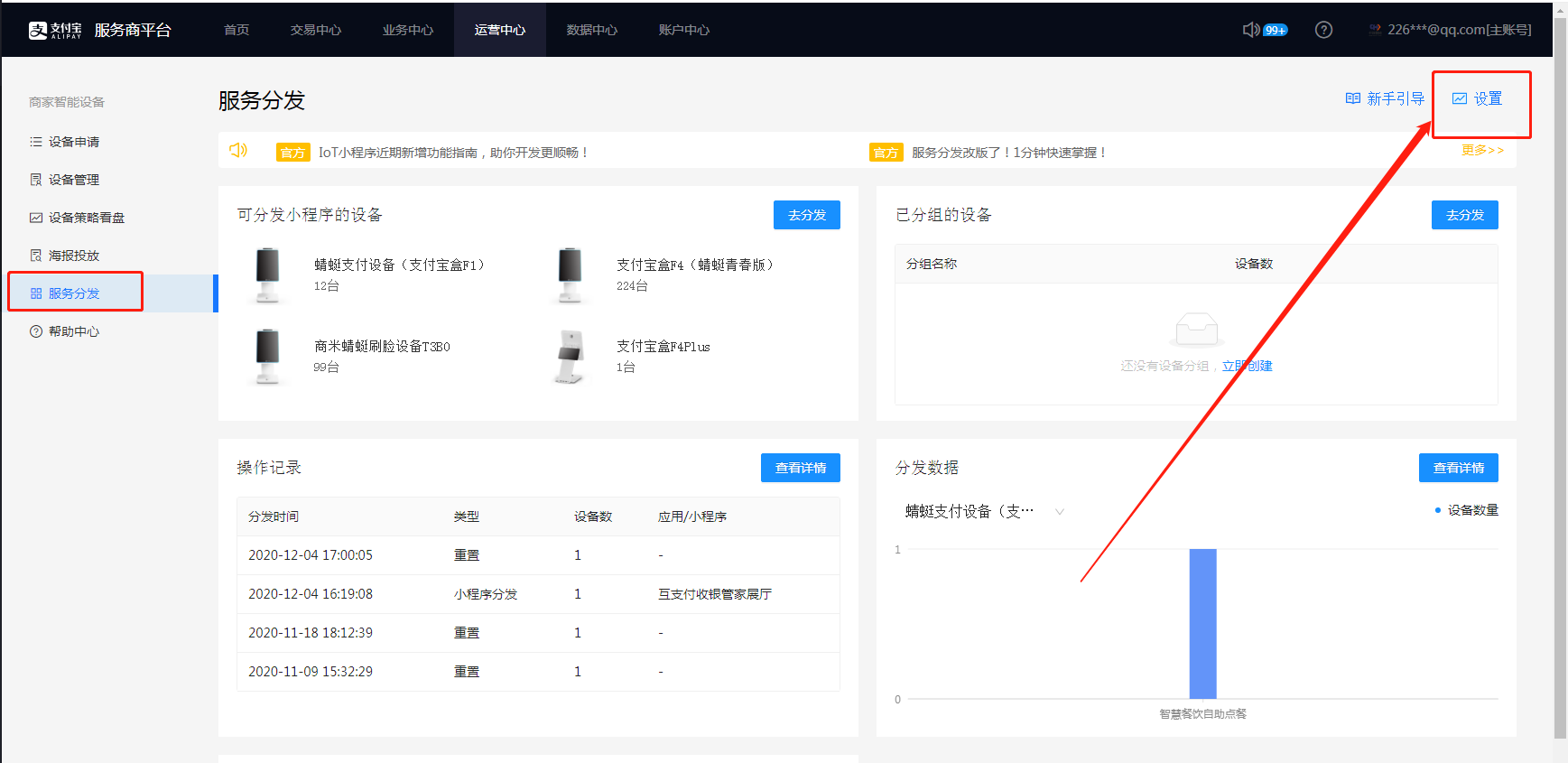Click the 2020-11-18 18:12:39 record row
Image resolution: width=1568 pixels, height=763 pixels.
point(538,633)
